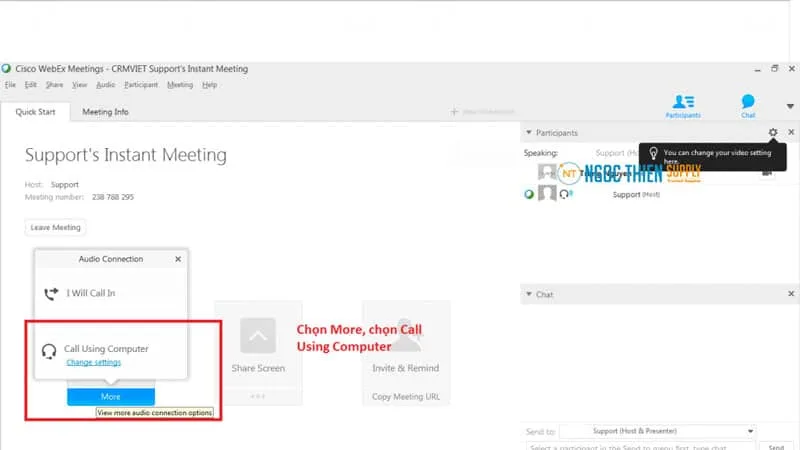The width and height of the screenshot is (800, 450).
Task: Open the Edit menu
Action: point(31,85)
